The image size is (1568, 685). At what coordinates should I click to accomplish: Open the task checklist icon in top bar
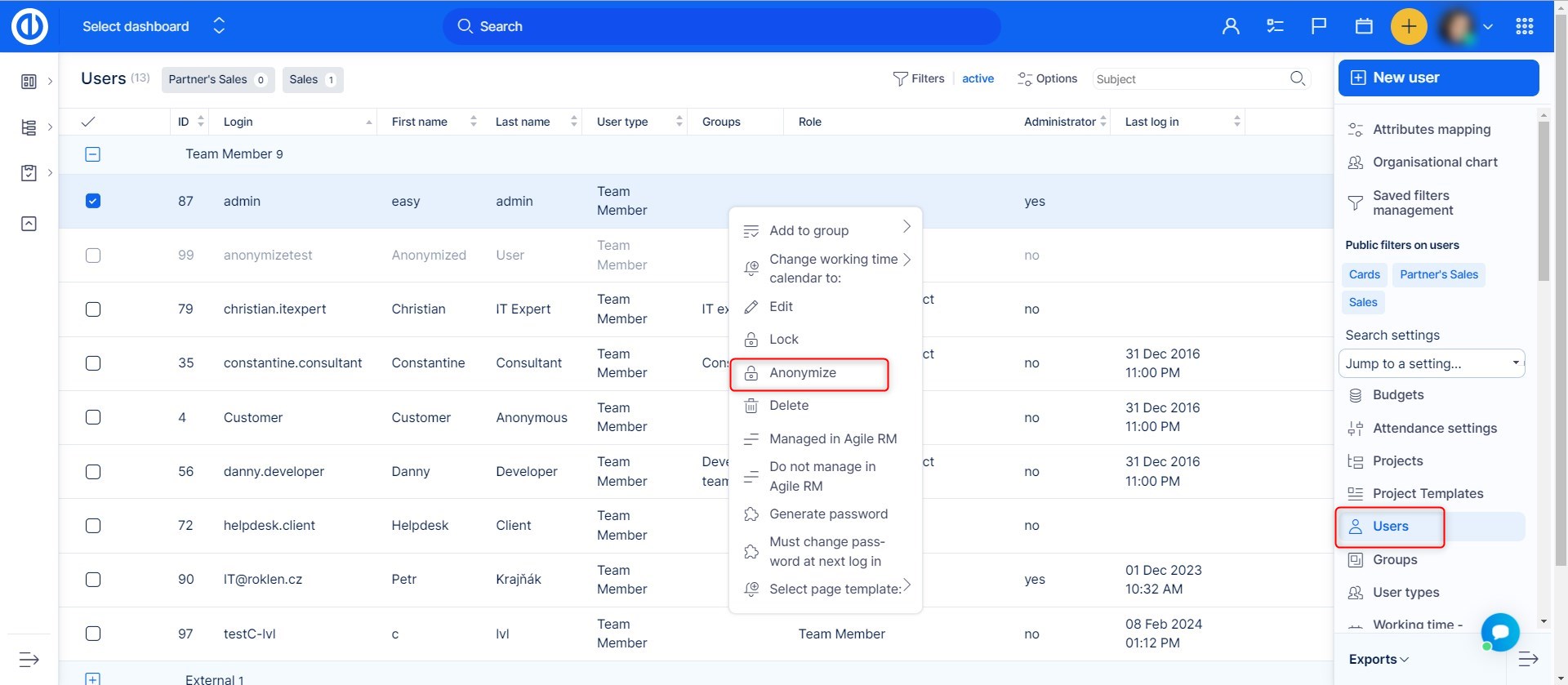[1275, 26]
